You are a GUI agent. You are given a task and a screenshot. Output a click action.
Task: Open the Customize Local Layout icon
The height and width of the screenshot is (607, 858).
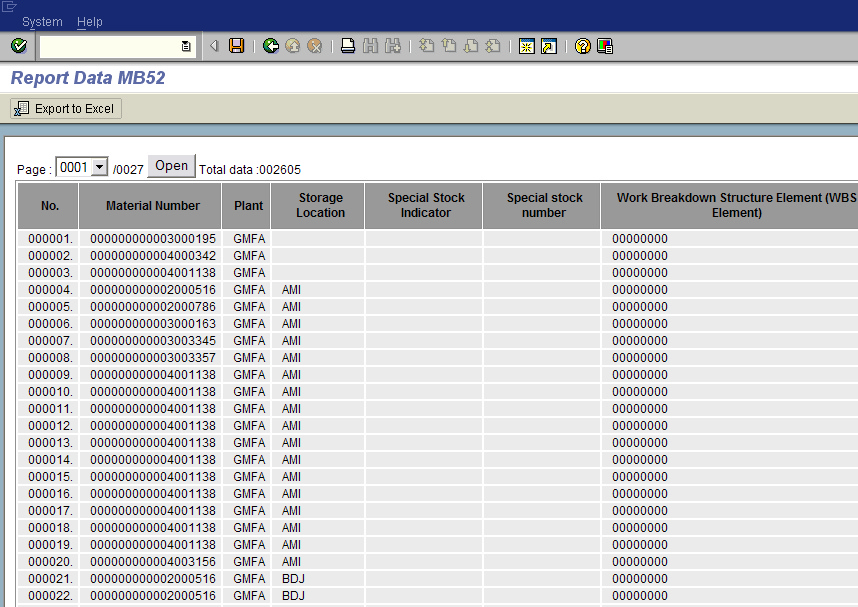(602, 46)
